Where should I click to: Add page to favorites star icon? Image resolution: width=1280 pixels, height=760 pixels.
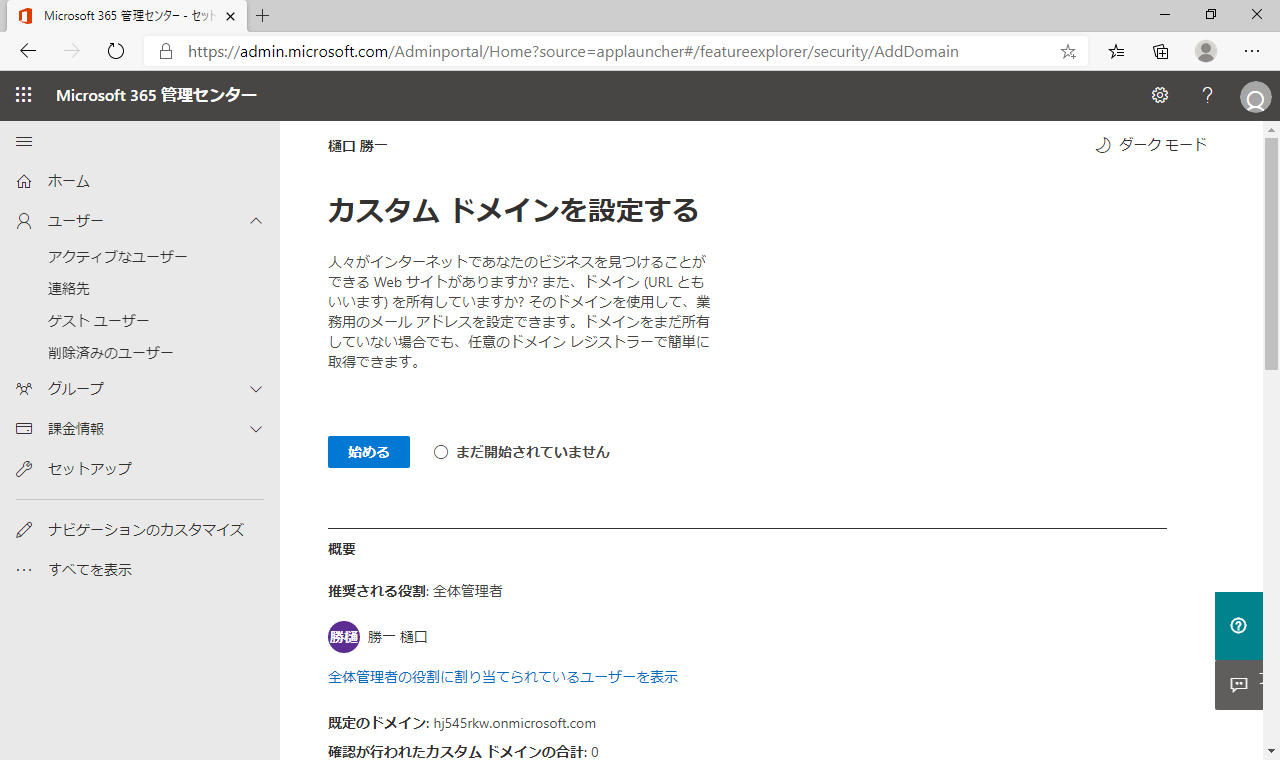coord(1068,51)
